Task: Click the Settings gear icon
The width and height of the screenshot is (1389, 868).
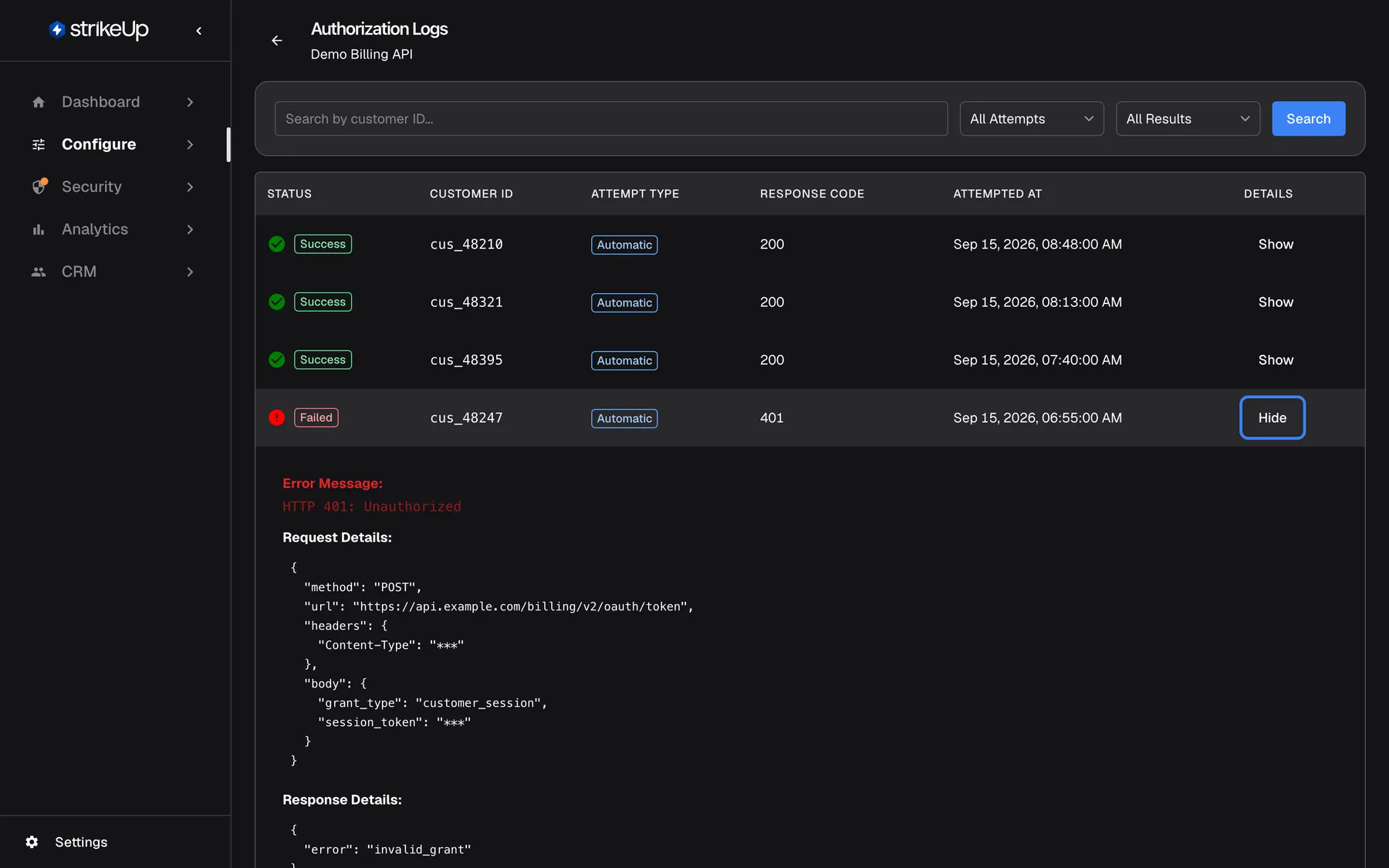Action: click(32, 842)
